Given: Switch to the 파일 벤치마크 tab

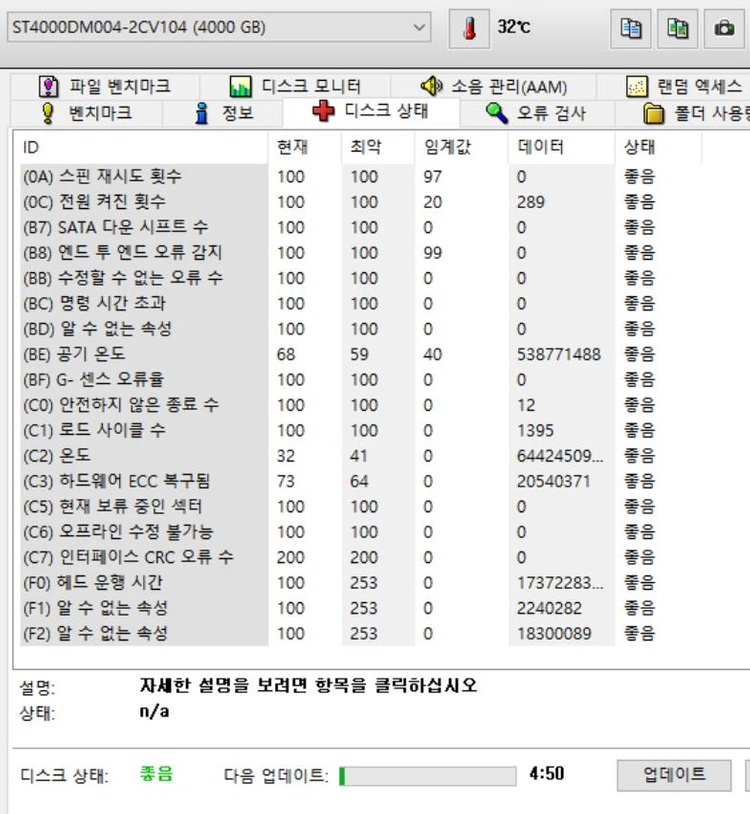Looking at the screenshot, I should (x=105, y=86).
